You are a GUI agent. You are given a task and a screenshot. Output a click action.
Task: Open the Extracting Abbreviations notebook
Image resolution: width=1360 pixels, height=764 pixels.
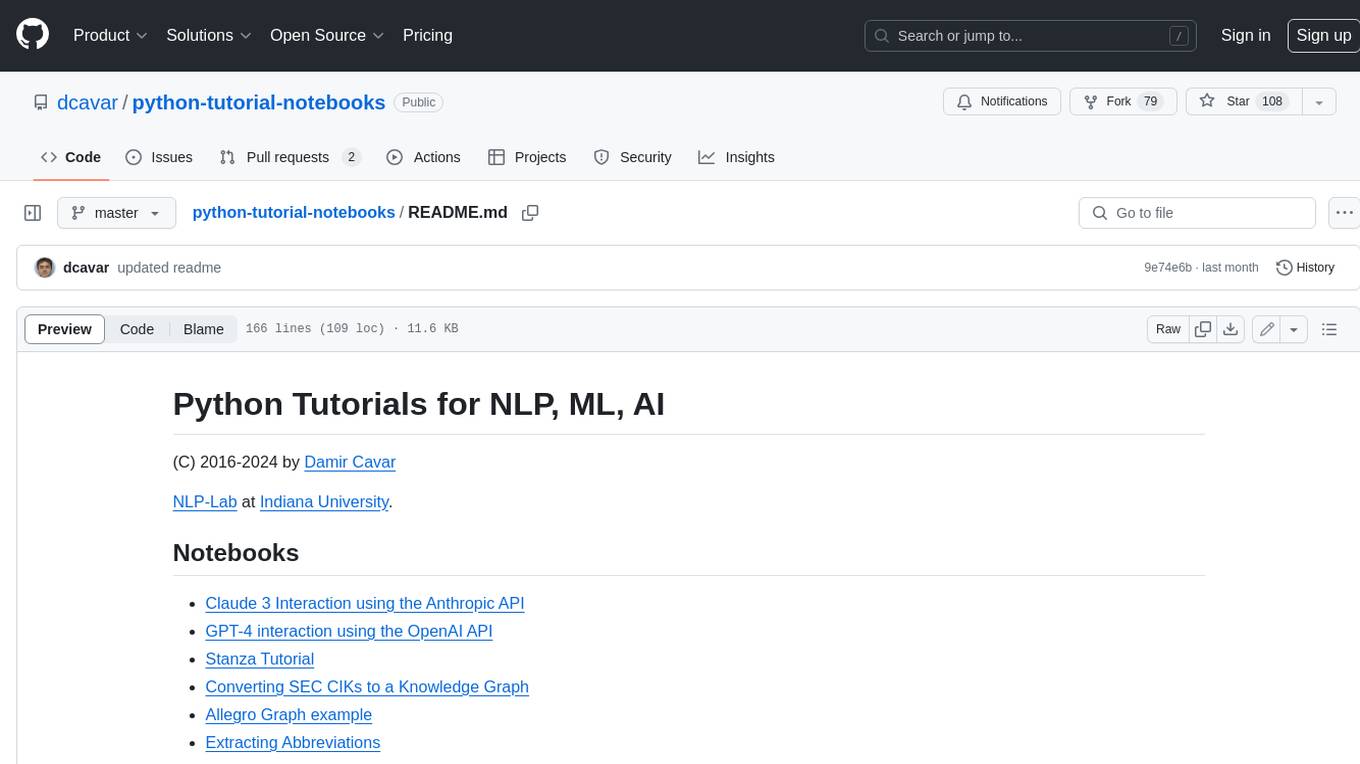(x=293, y=742)
